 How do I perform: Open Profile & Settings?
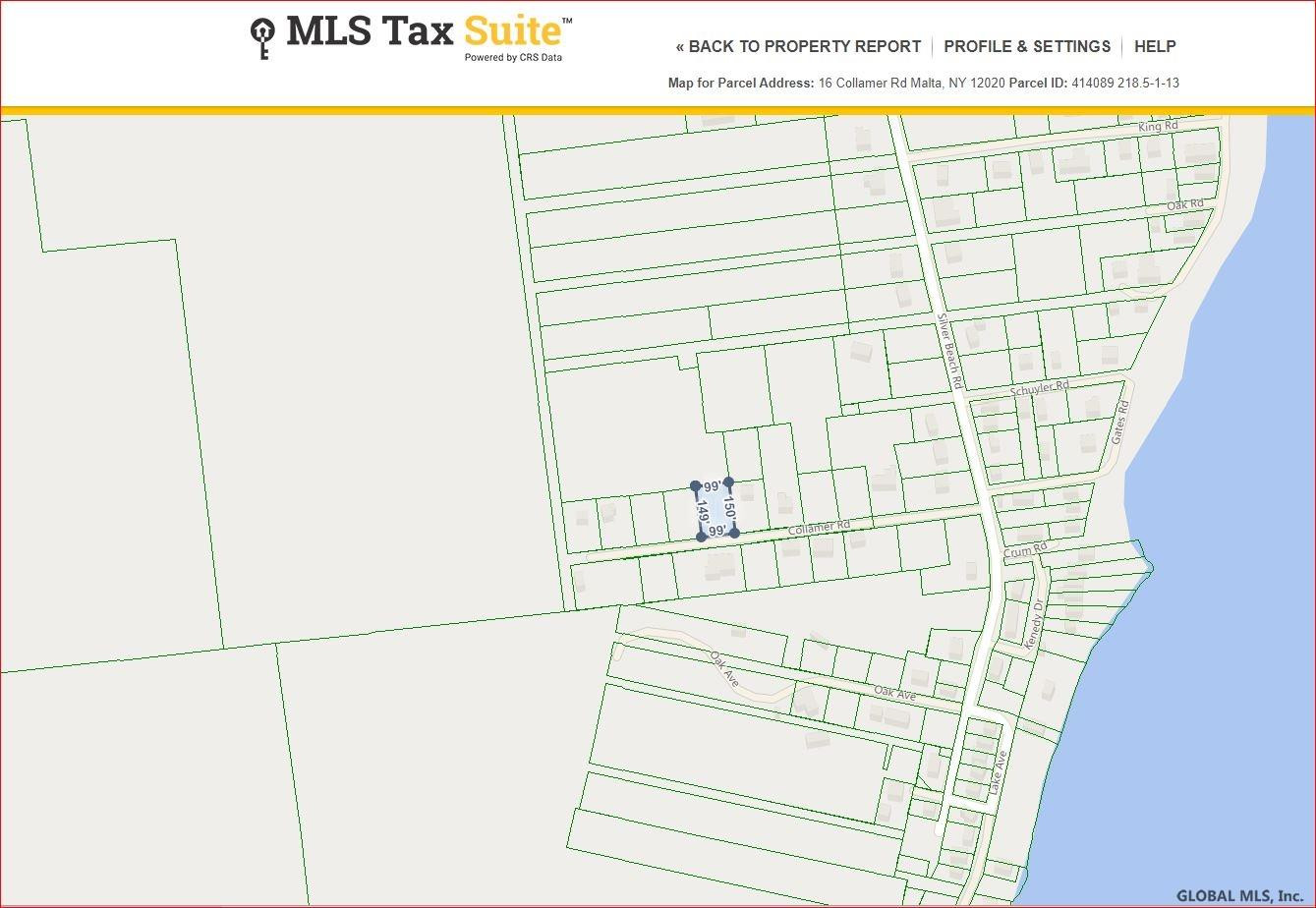point(1027,46)
